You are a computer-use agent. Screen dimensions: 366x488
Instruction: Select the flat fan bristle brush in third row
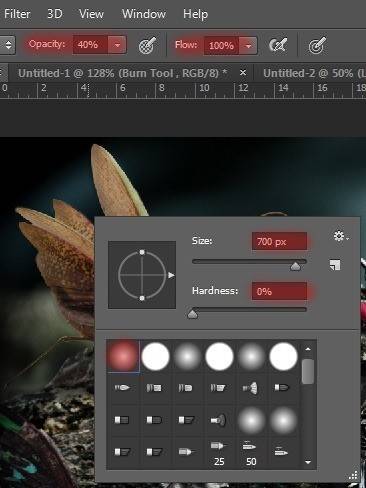218,420
